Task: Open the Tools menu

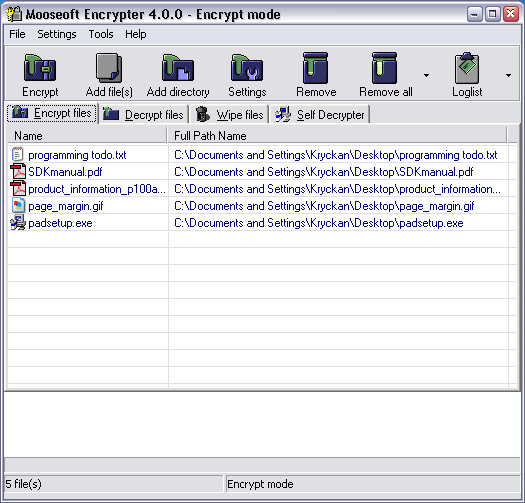Action: (101, 34)
